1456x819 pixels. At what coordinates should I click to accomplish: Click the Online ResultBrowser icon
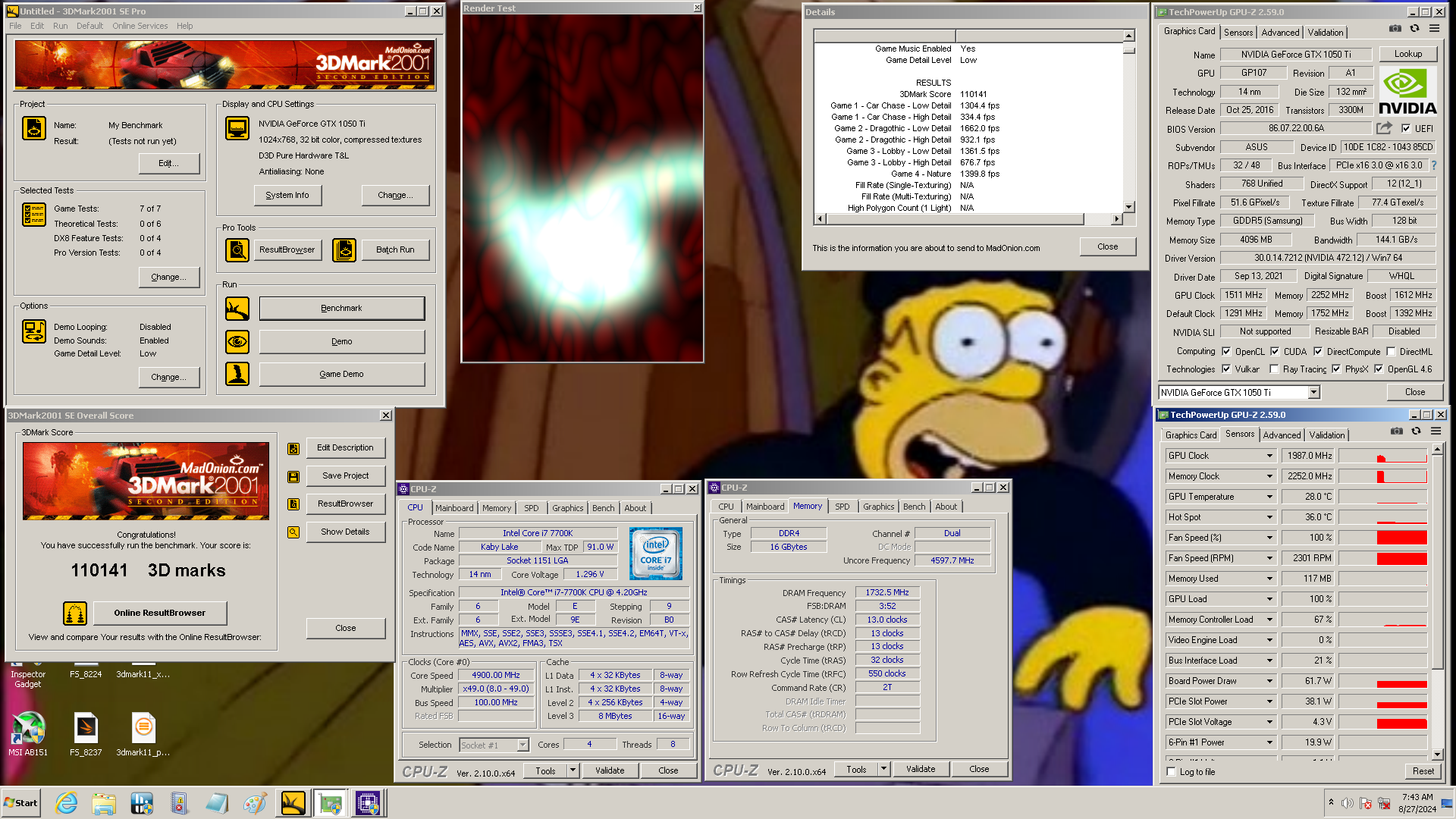click(x=74, y=613)
